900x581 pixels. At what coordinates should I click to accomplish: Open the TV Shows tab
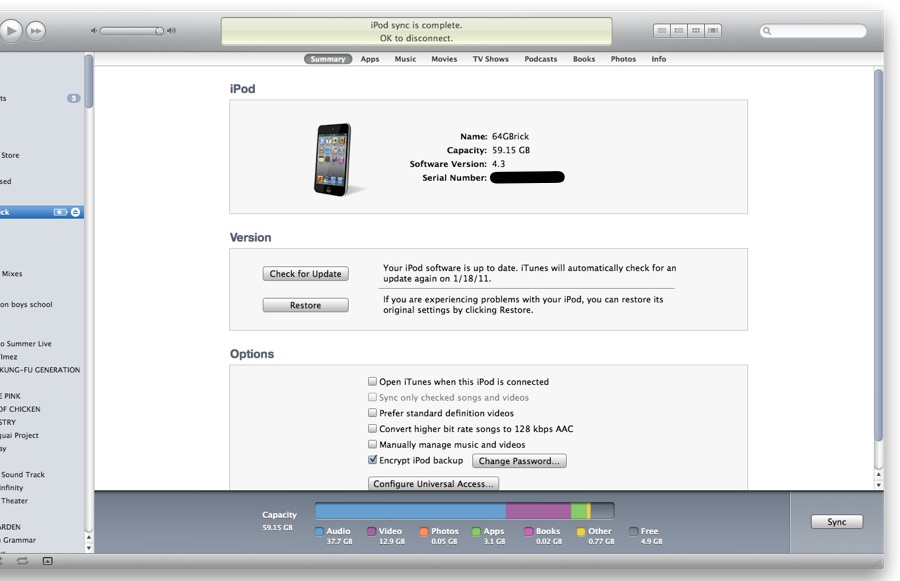(x=491, y=59)
